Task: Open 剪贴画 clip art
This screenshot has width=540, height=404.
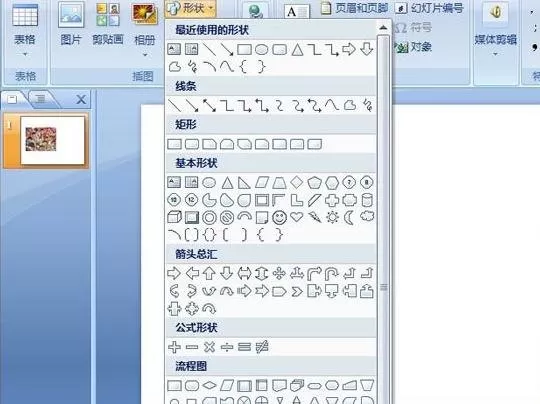Action: click(108, 25)
